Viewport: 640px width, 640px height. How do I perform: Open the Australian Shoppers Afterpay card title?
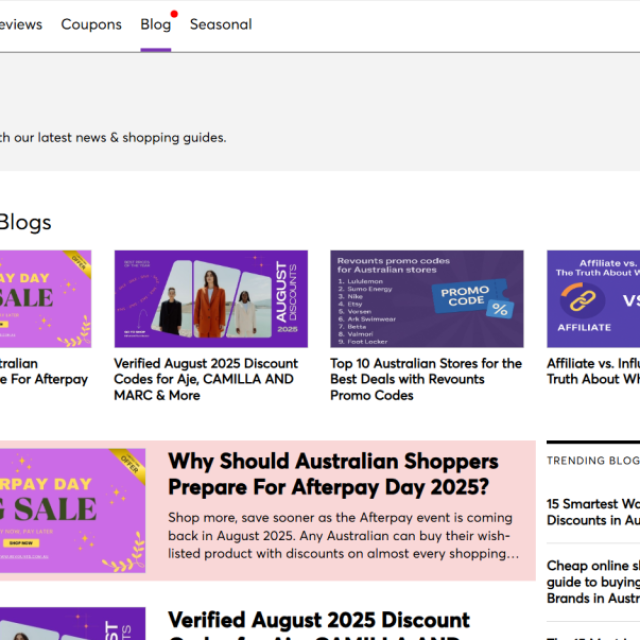[44, 371]
